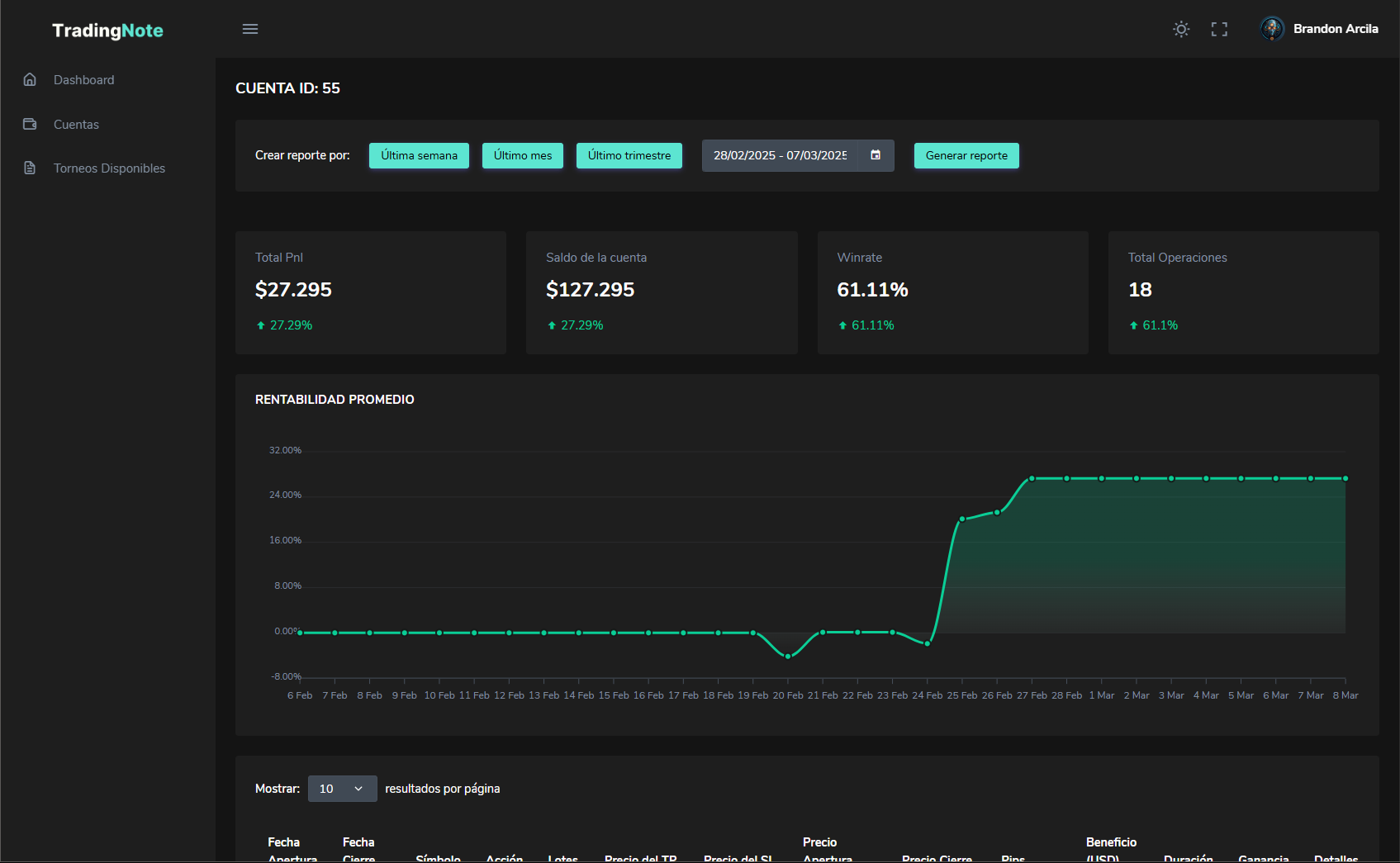1400x863 pixels.
Task: Activate the Último trimestre filter
Action: point(629,155)
